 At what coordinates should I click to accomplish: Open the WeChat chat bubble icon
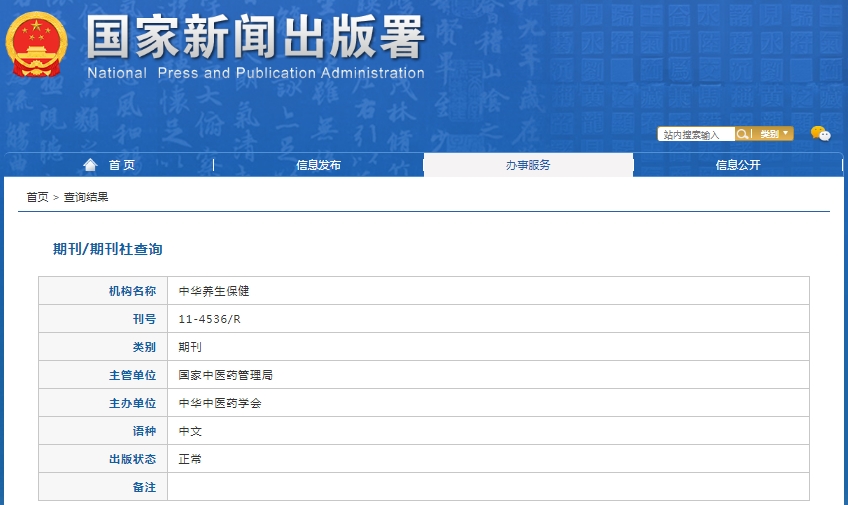click(x=820, y=134)
